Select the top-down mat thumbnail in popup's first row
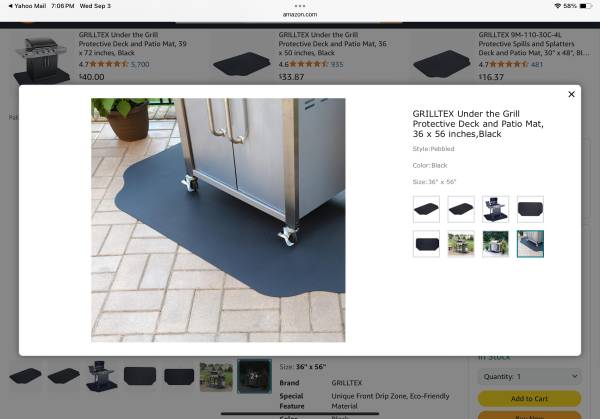This screenshot has width=600, height=419. pos(530,209)
